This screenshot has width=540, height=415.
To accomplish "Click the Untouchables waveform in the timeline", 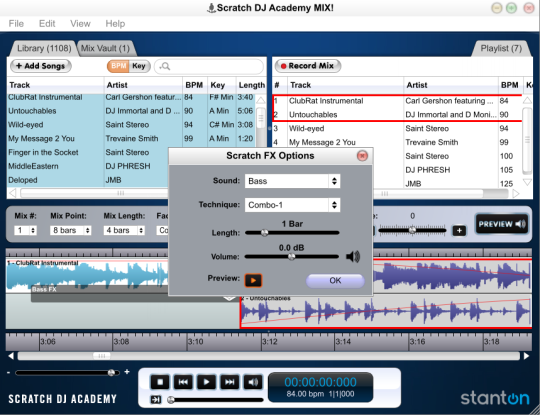I will 386,312.
